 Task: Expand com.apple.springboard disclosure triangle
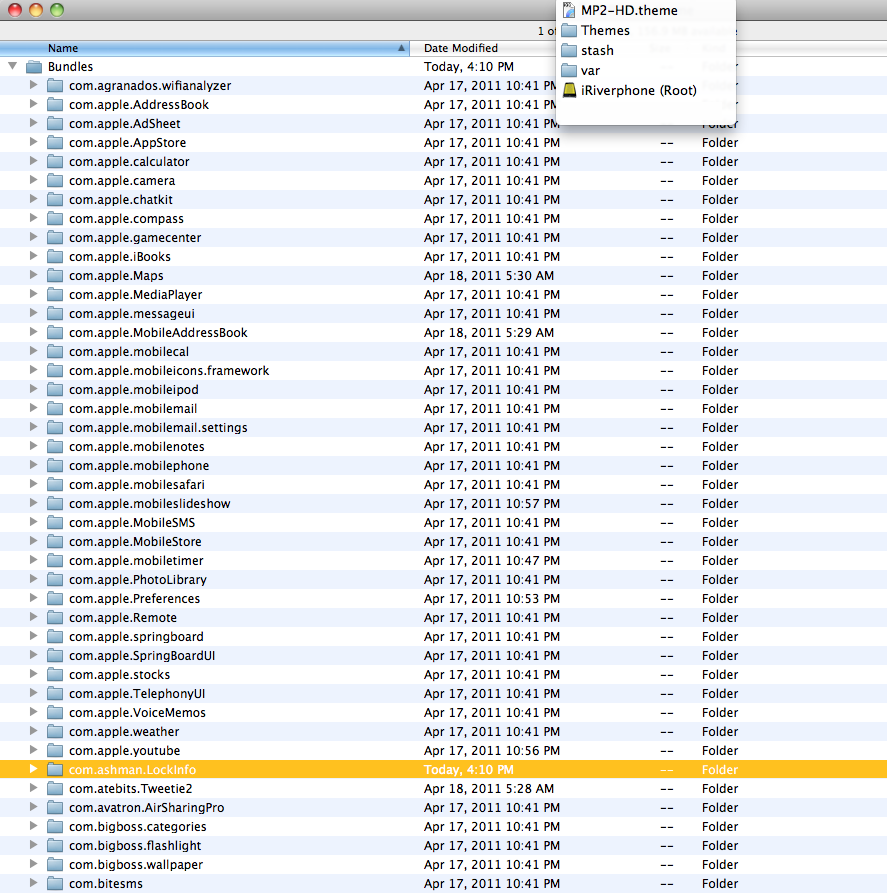[x=34, y=636]
